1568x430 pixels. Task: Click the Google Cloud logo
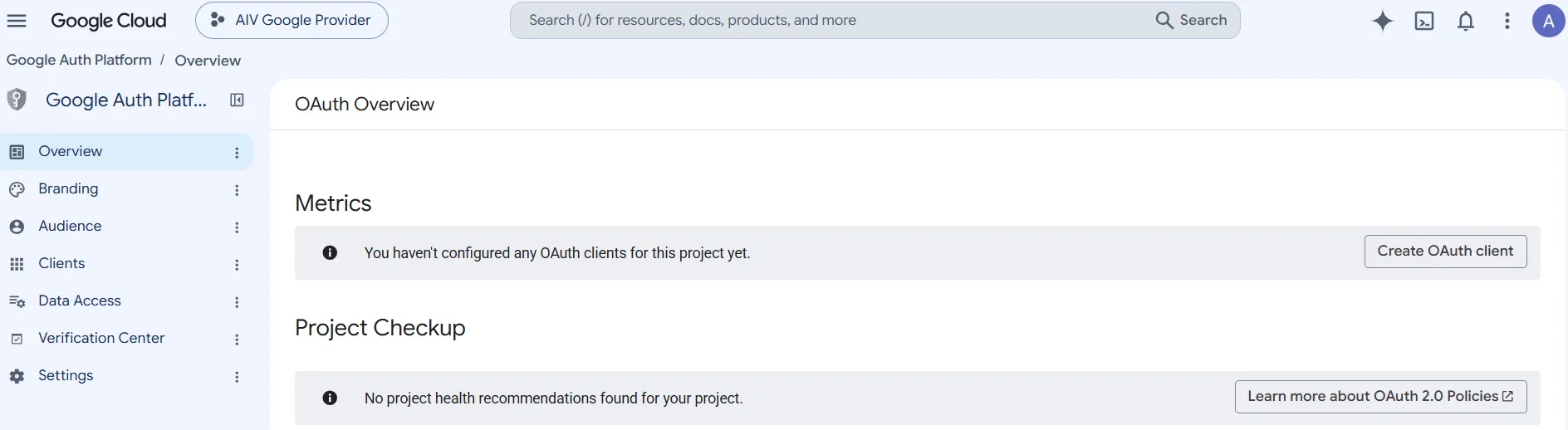pyautogui.click(x=109, y=21)
